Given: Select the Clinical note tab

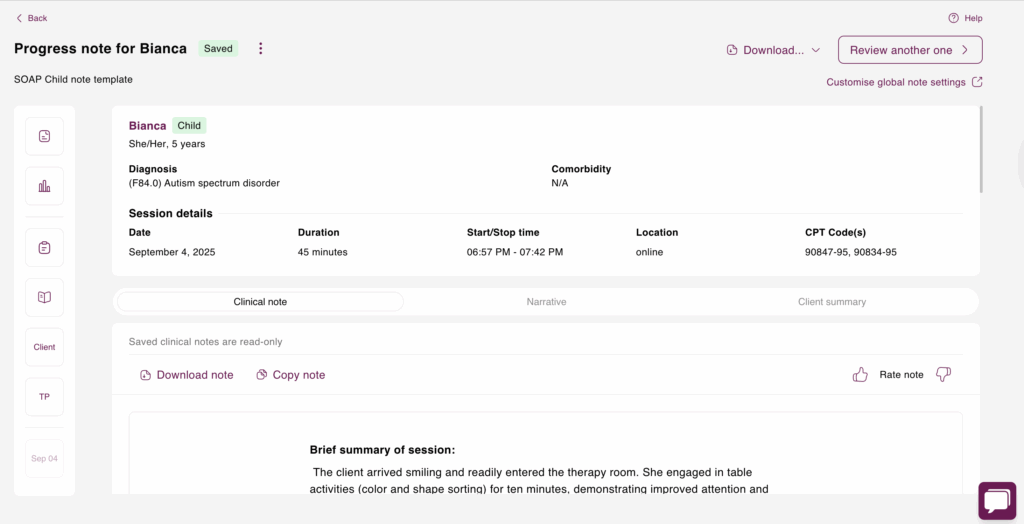Looking at the screenshot, I should pos(260,302).
